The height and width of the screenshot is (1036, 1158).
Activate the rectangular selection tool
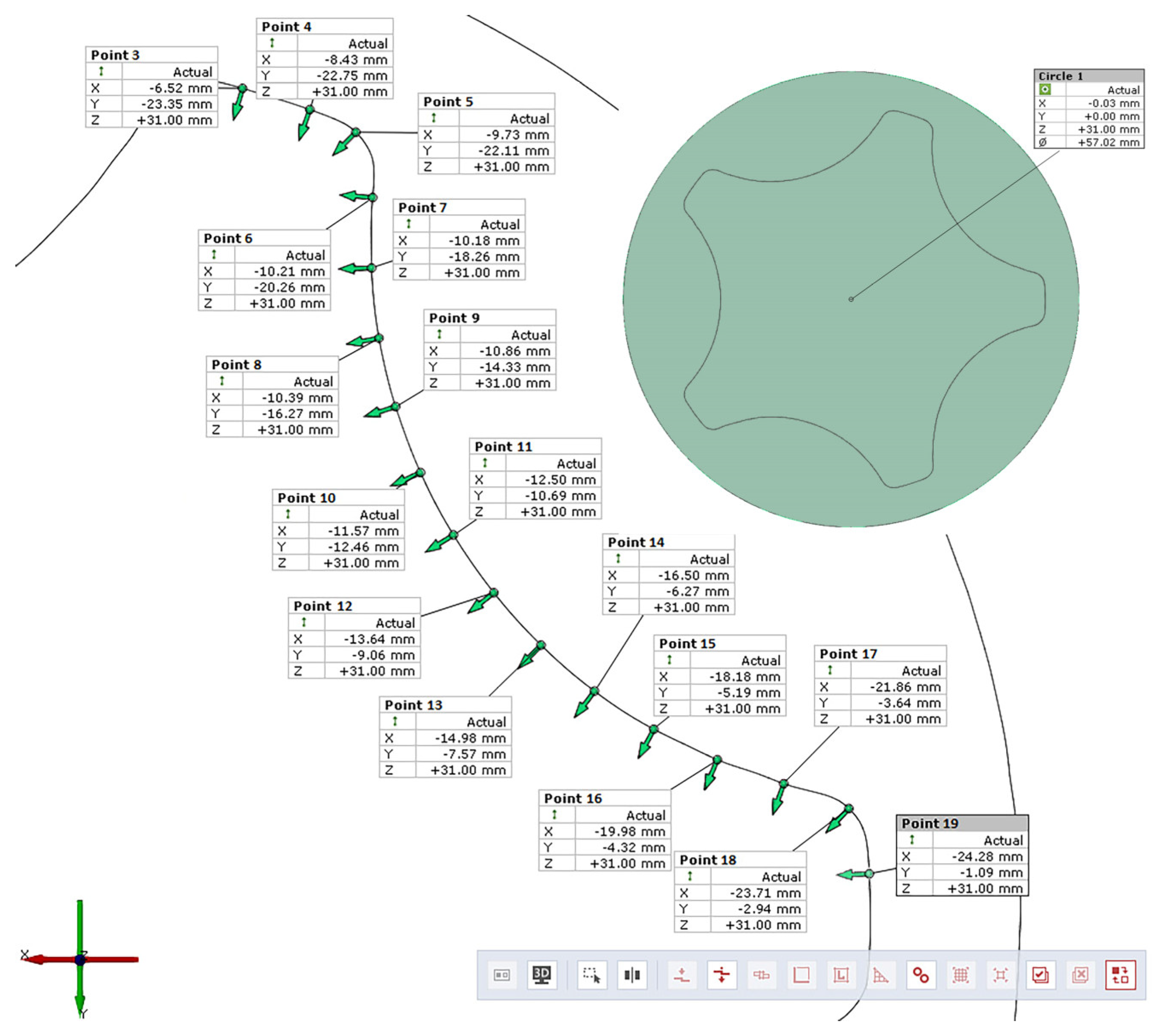[x=592, y=975]
